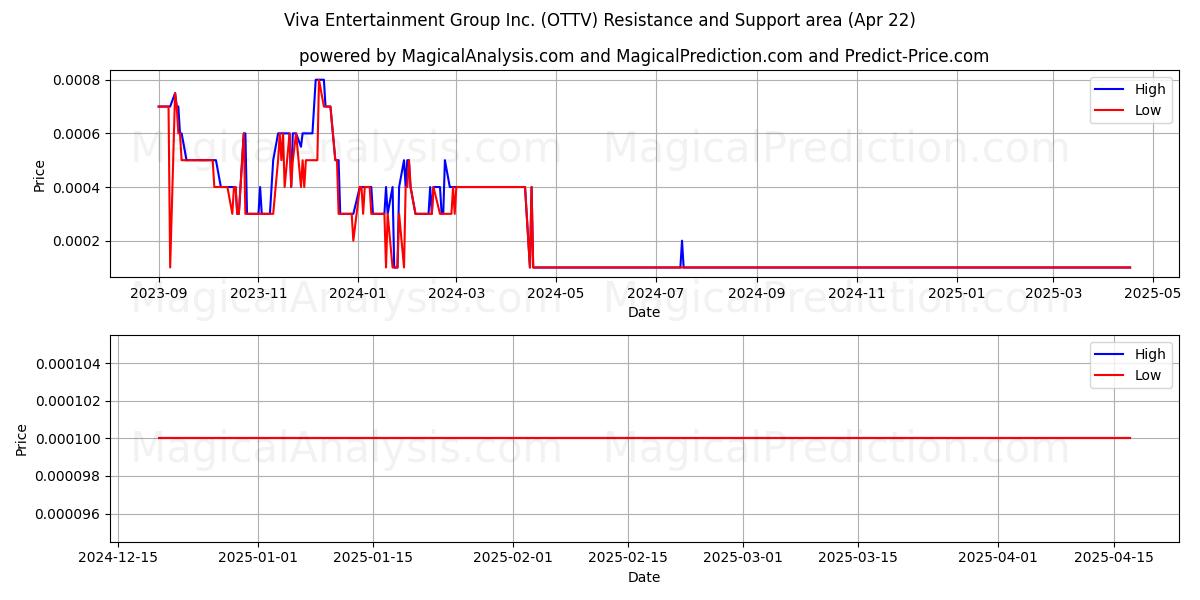1200x600 pixels.
Task: Click the top chart x tick 2024-09
Action: [756, 293]
